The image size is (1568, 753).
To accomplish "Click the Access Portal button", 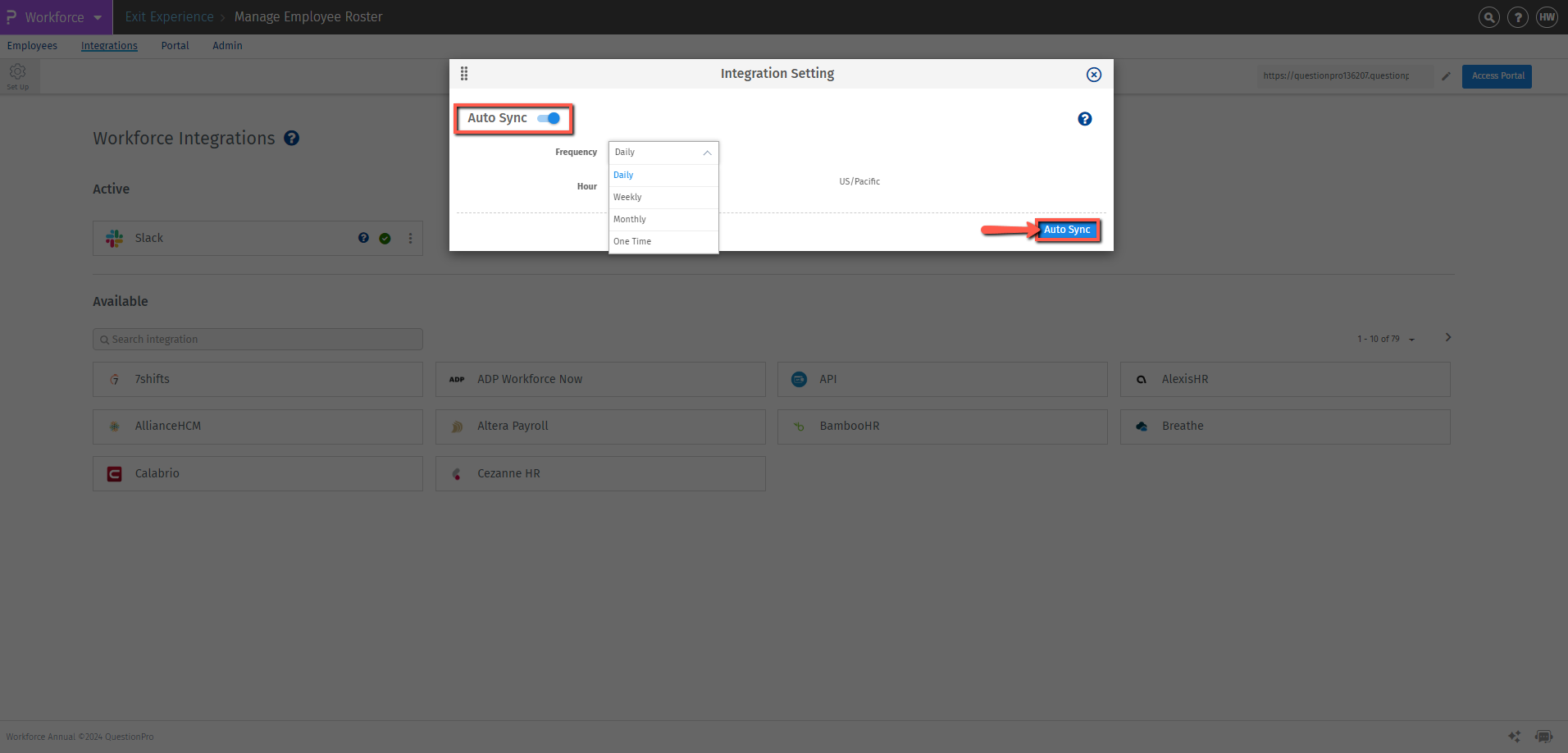I will point(1497,75).
